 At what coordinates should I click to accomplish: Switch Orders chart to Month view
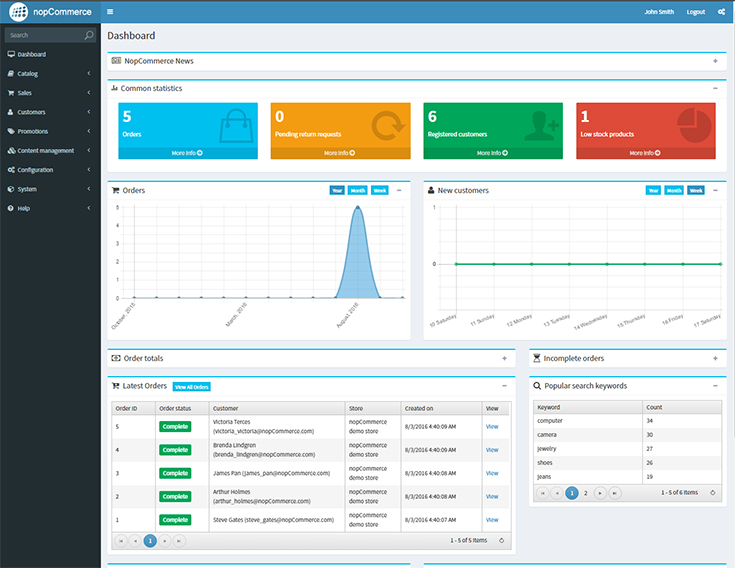point(358,190)
